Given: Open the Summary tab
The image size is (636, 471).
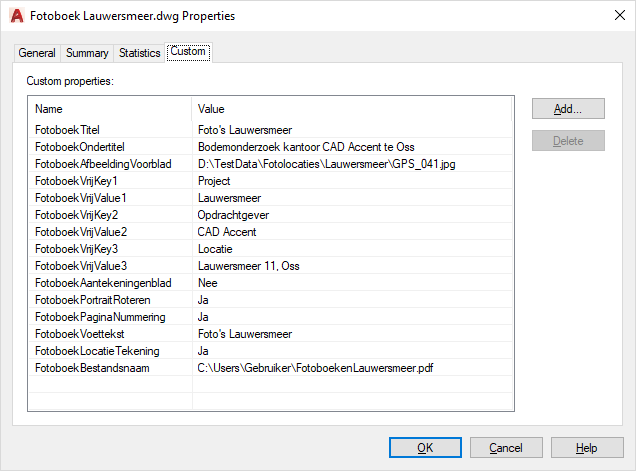Looking at the screenshot, I should point(87,53).
